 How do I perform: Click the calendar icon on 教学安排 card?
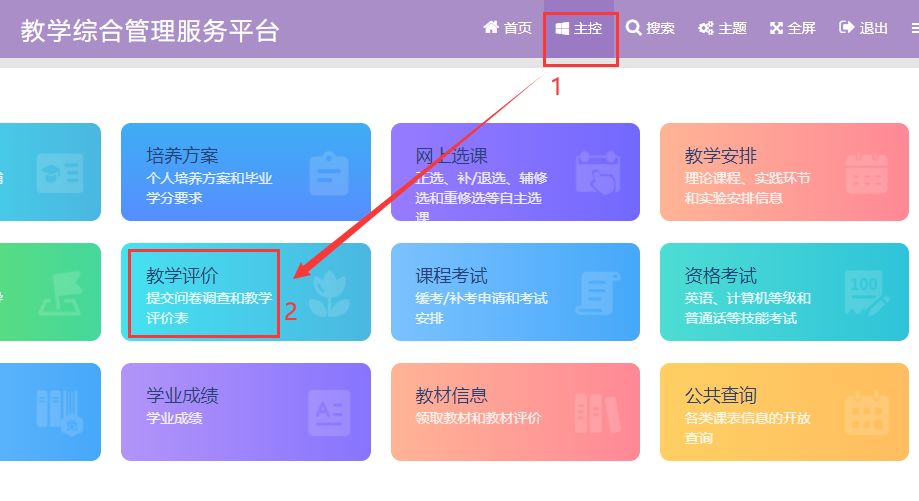866,172
